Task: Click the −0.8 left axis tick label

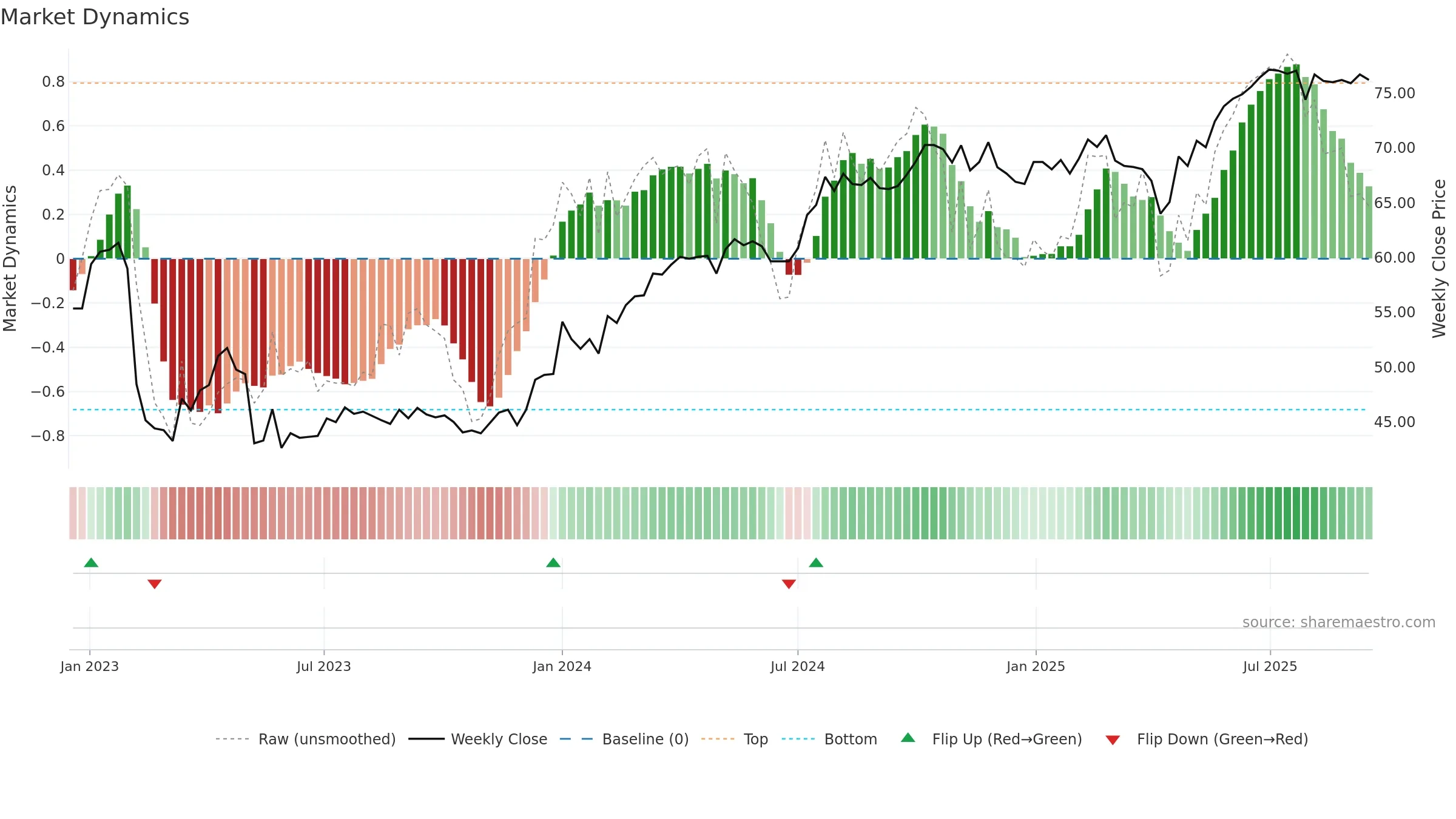Action: [x=48, y=436]
